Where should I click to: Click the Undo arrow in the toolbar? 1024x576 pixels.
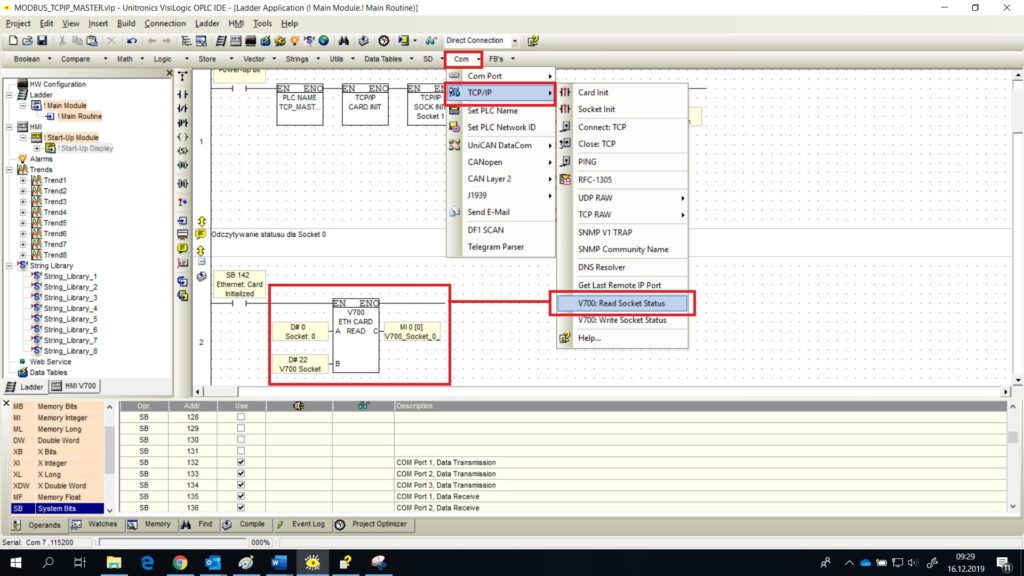[x=132, y=40]
